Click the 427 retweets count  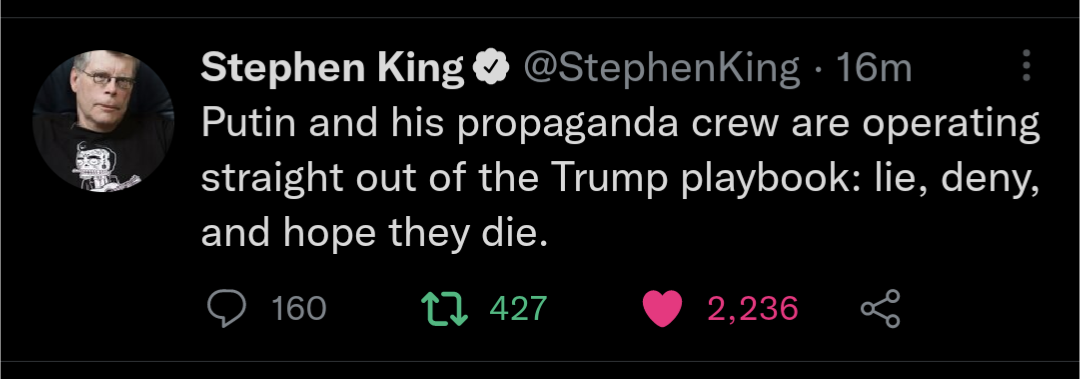[x=518, y=309]
